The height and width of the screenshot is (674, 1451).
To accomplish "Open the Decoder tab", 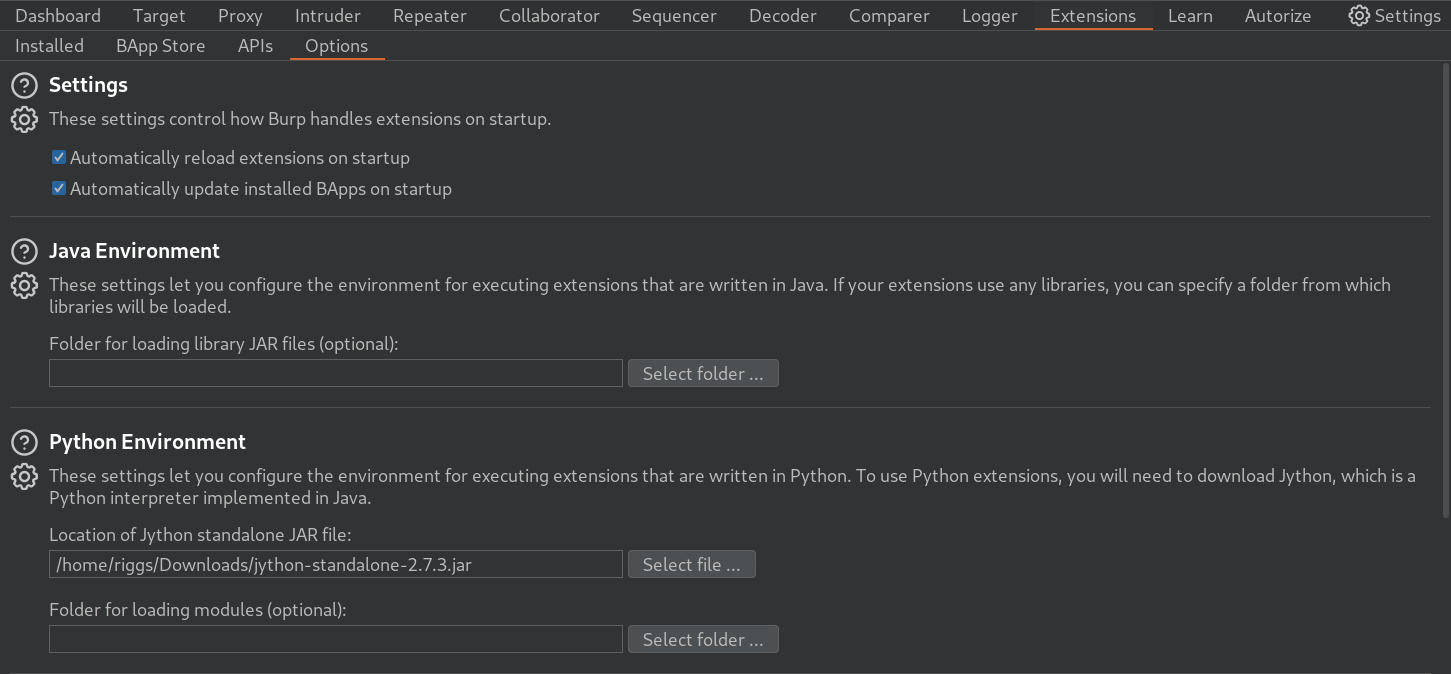I will 783,16.
